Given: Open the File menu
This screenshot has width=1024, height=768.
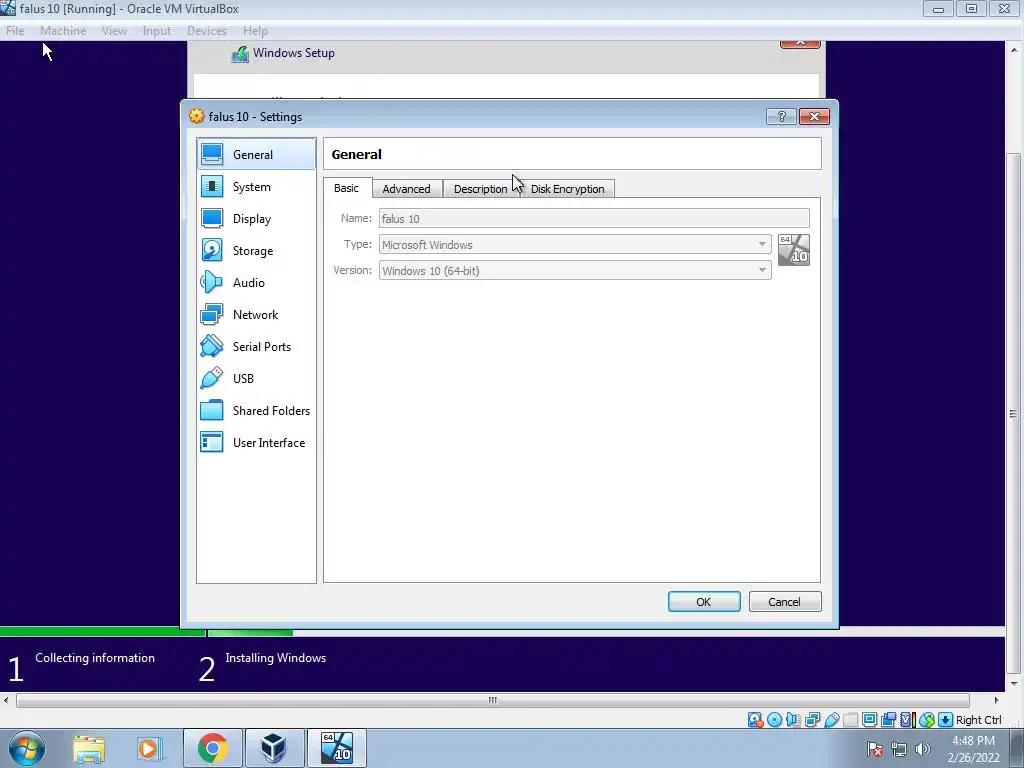Looking at the screenshot, I should [x=15, y=31].
